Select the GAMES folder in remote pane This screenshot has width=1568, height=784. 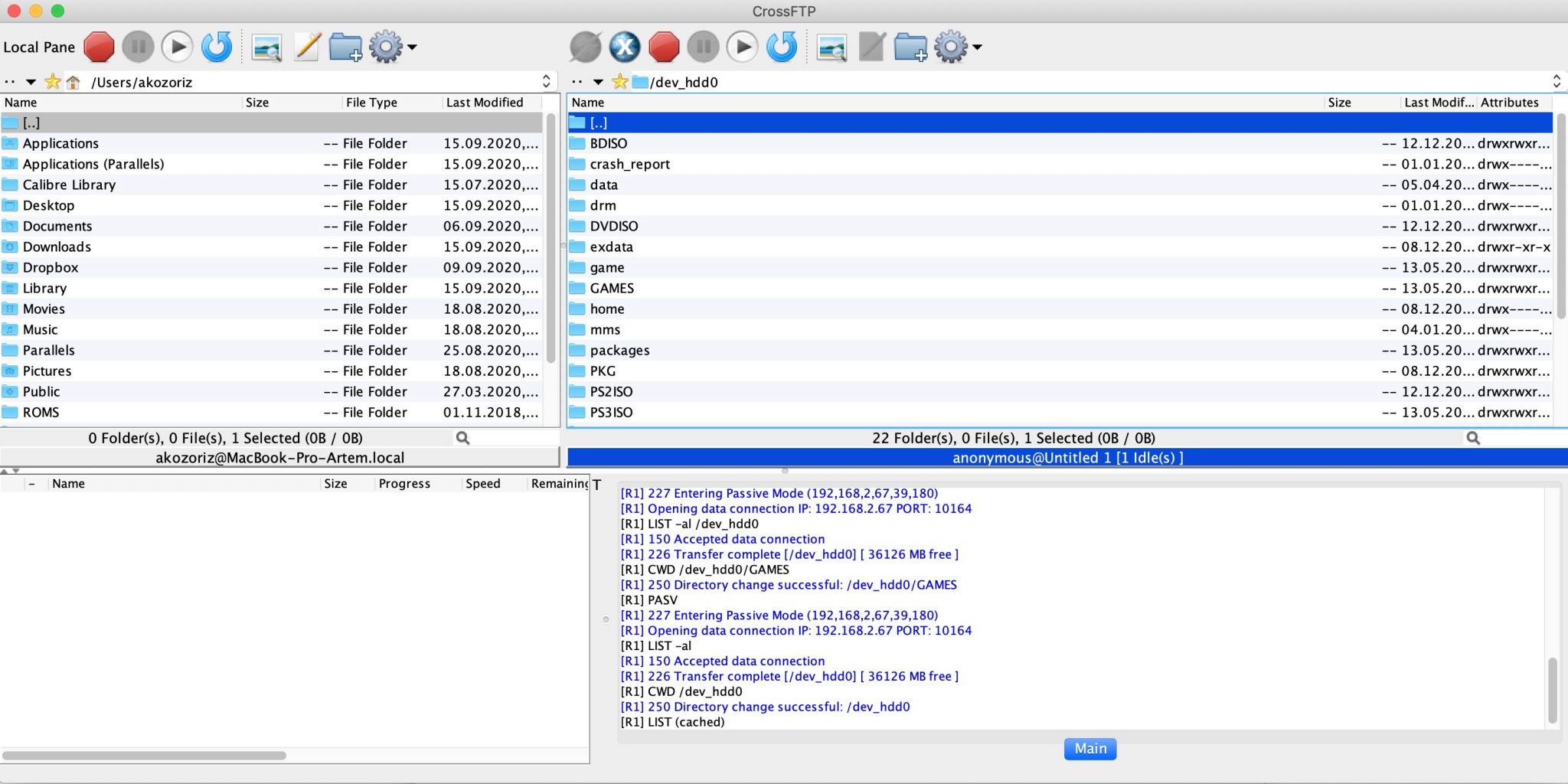[612, 289]
